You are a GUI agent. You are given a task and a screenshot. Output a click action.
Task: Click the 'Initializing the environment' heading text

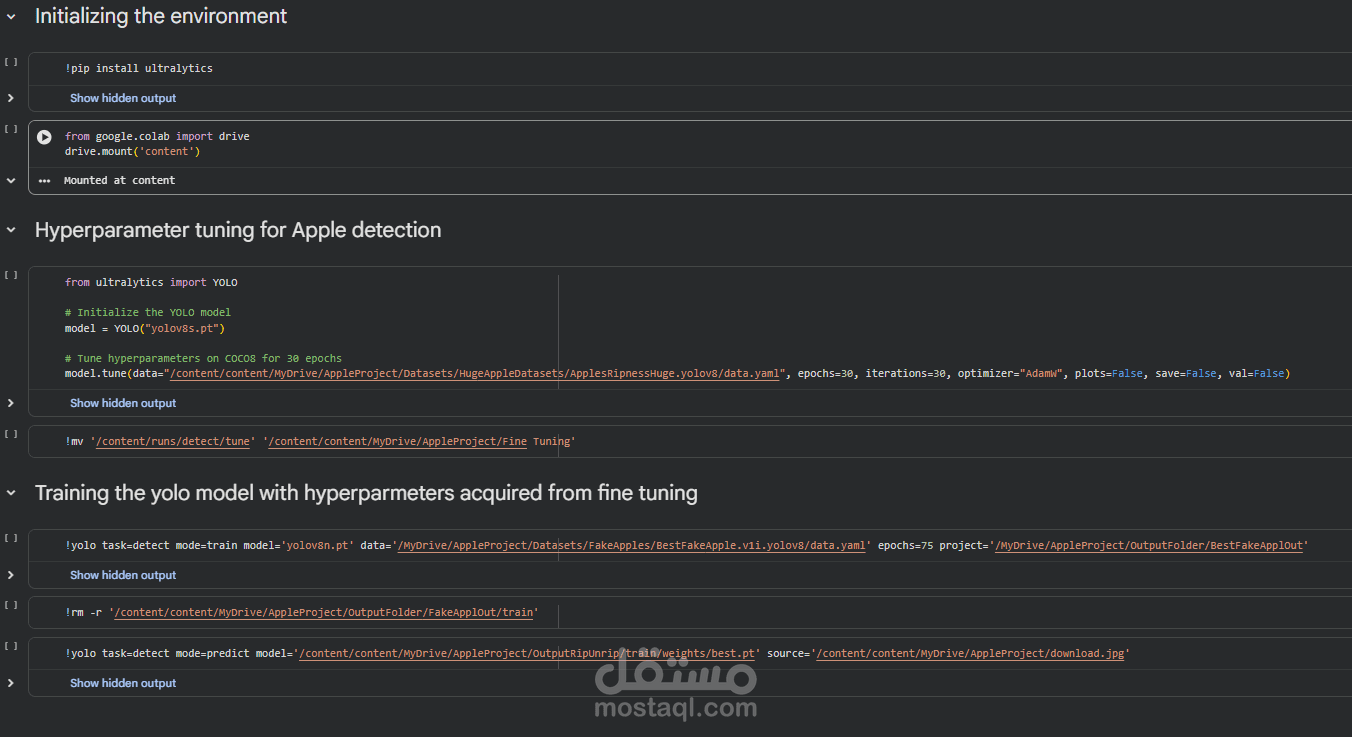point(161,17)
